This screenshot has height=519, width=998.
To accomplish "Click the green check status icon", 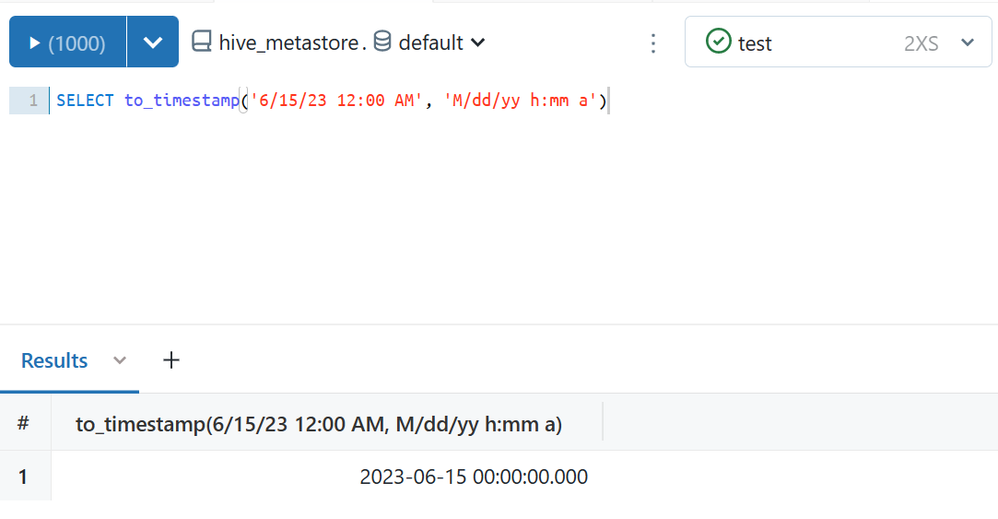I will point(718,42).
